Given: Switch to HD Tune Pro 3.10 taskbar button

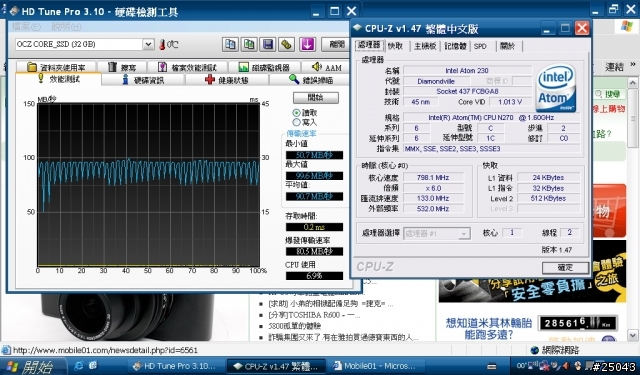Looking at the screenshot, I should click(x=176, y=366).
